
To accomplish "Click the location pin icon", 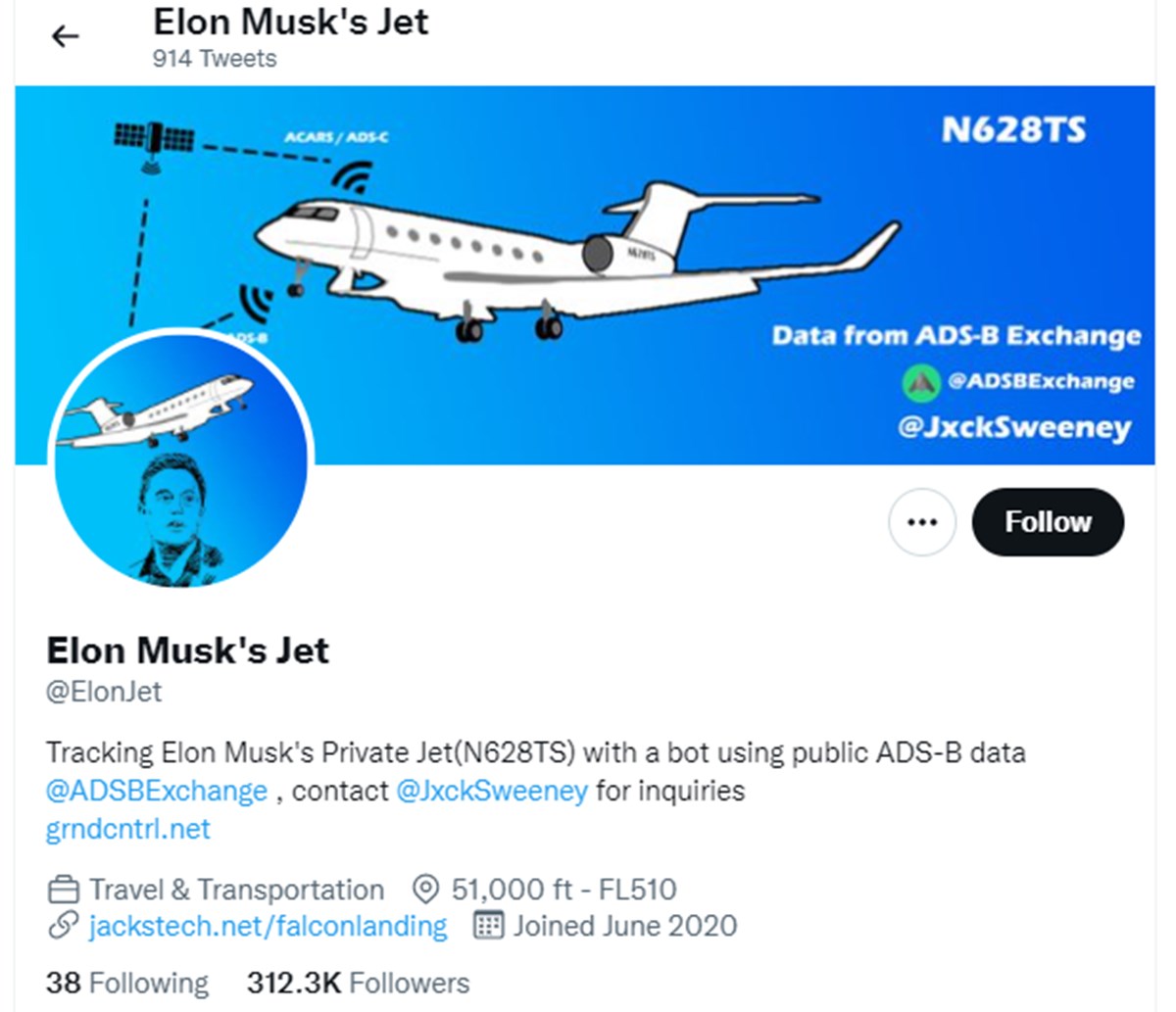I will point(425,890).
